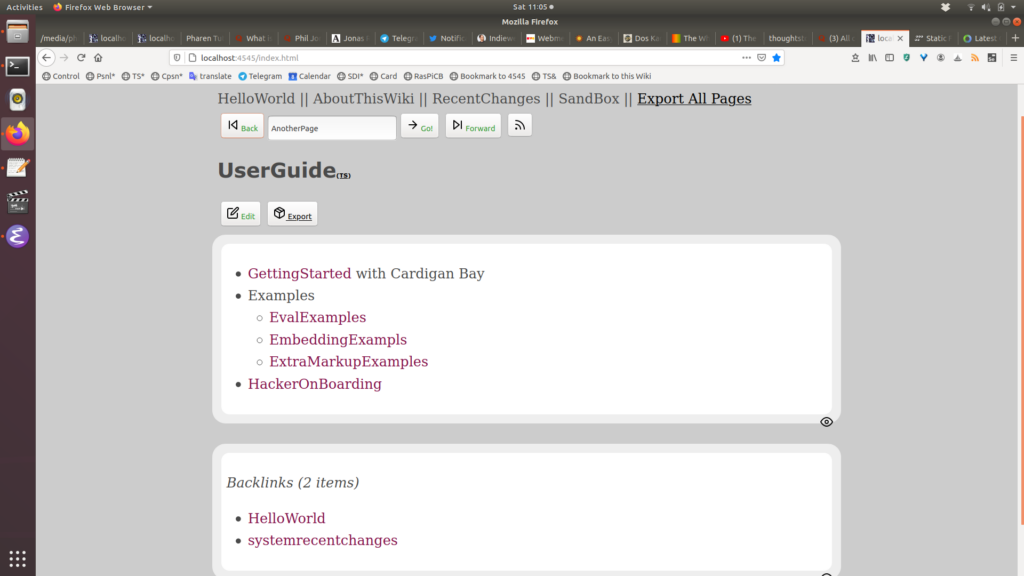Click the browser home icon
Viewport: 1024px width, 576px height.
click(x=98, y=57)
